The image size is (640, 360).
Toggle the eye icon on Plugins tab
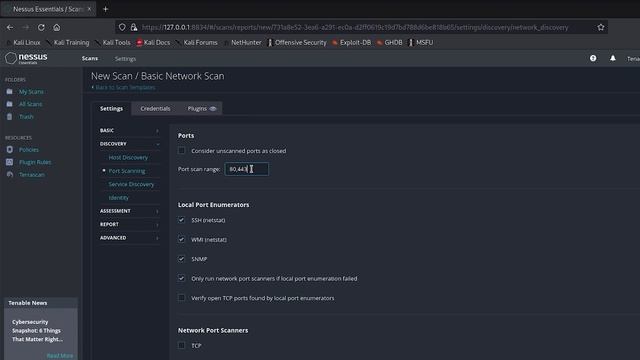coord(213,109)
